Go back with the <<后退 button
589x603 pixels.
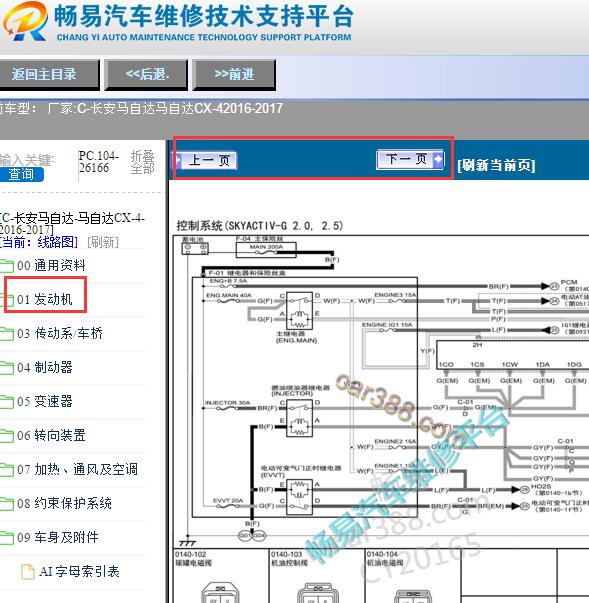click(147, 75)
